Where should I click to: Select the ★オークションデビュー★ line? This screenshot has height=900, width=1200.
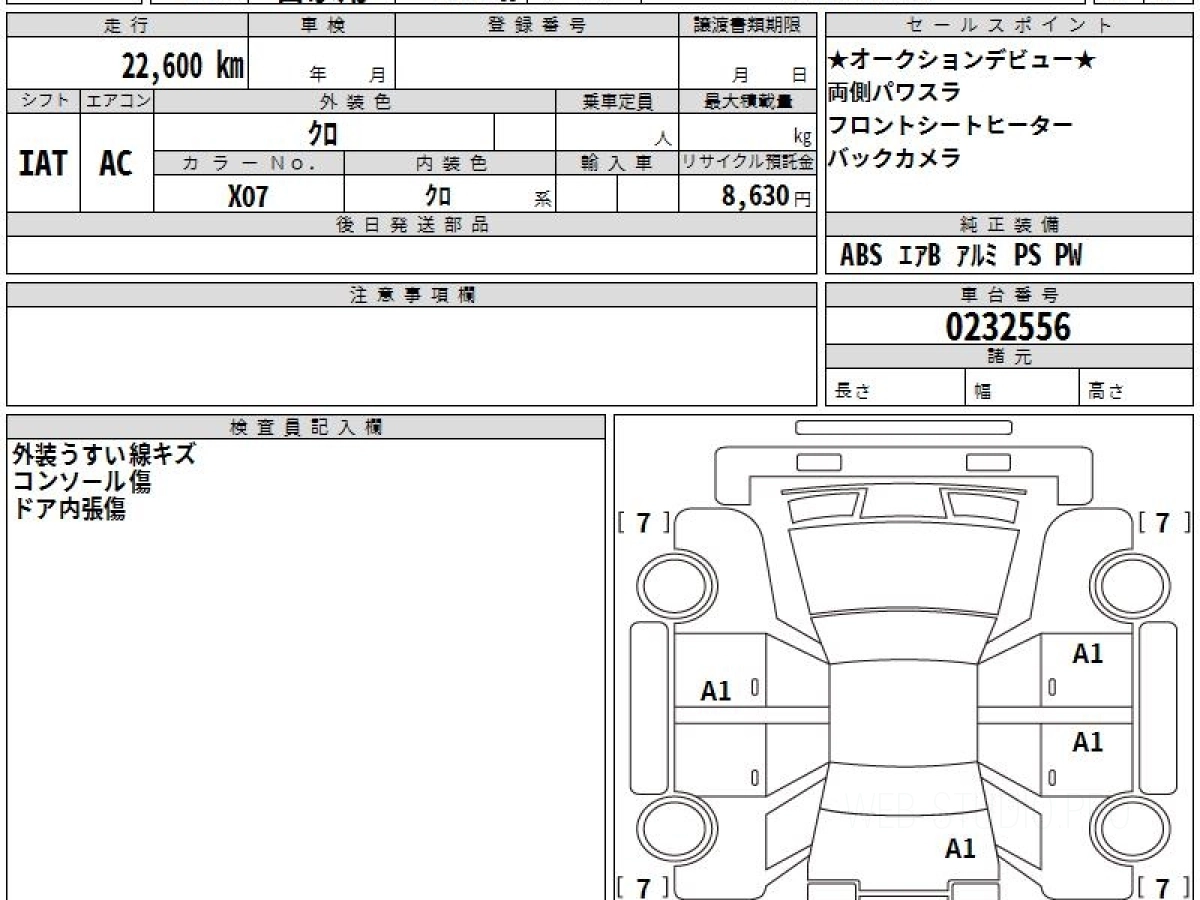click(962, 61)
